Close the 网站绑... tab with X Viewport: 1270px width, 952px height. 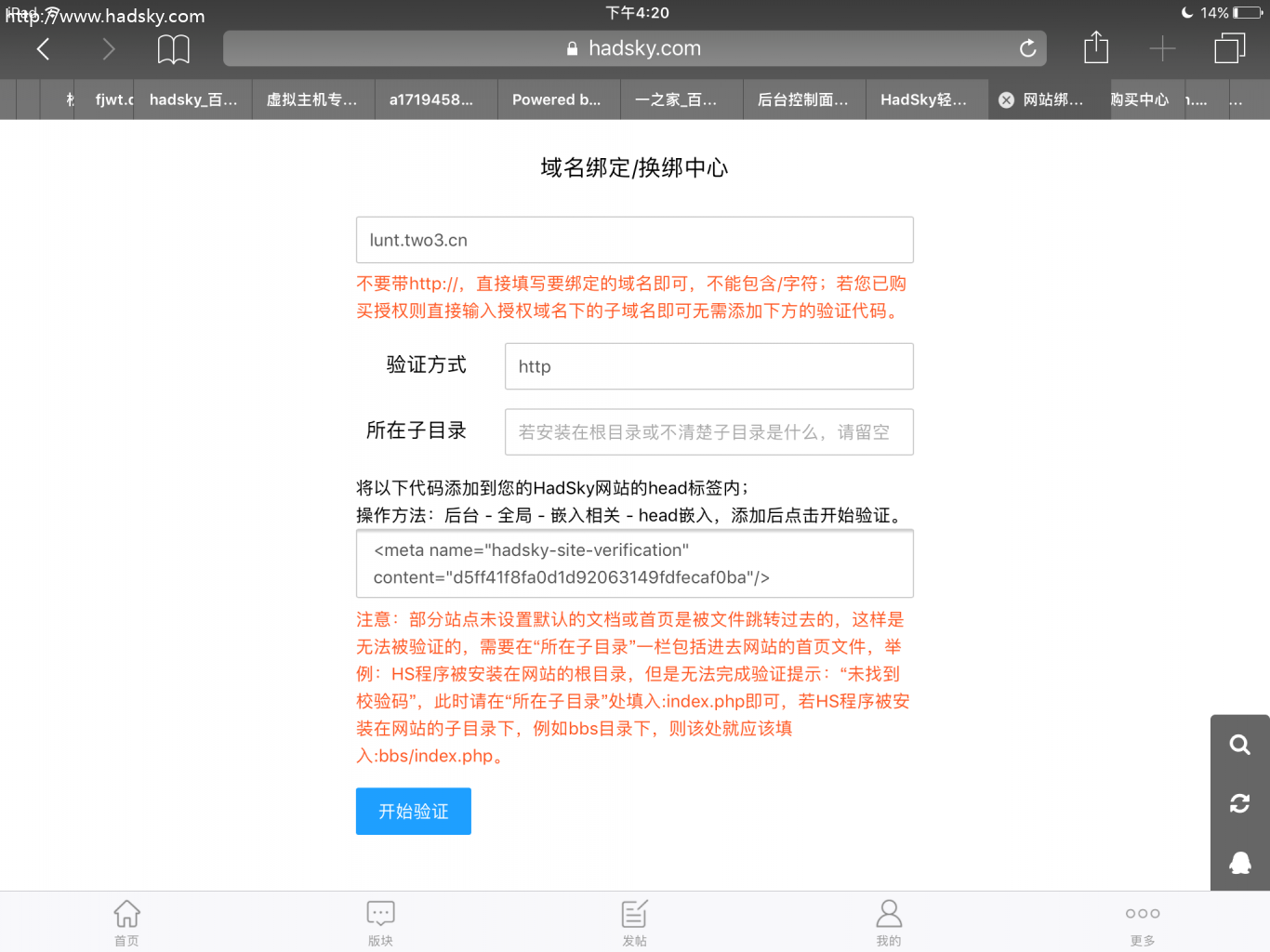pos(1006,100)
